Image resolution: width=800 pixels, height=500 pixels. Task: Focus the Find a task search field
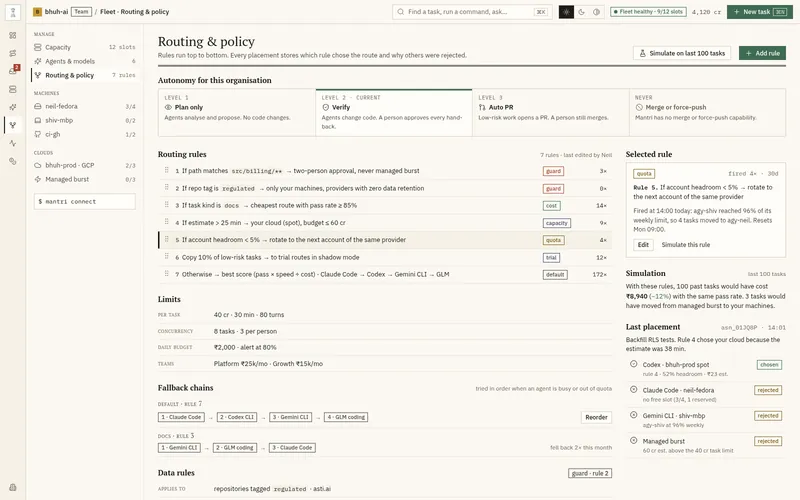[x=472, y=12]
